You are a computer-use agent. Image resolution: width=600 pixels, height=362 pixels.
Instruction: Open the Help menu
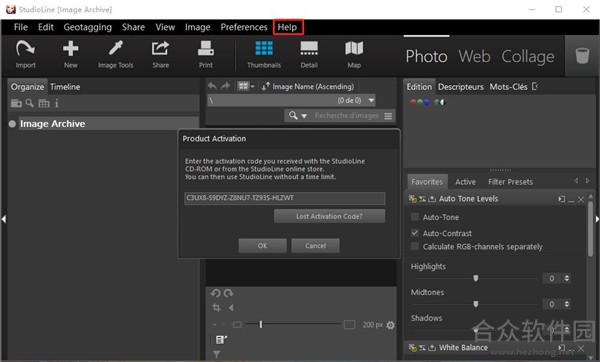[287, 27]
